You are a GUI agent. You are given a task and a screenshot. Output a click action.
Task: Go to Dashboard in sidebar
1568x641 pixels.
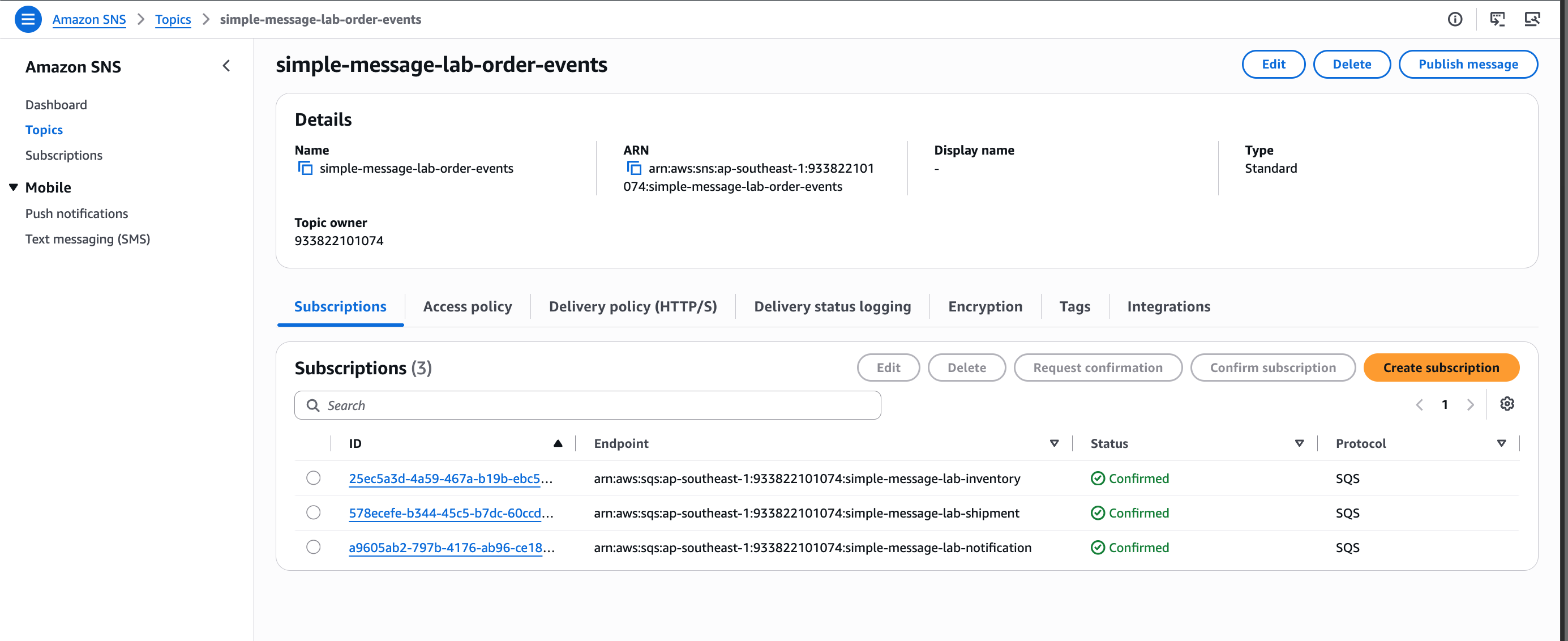56,105
